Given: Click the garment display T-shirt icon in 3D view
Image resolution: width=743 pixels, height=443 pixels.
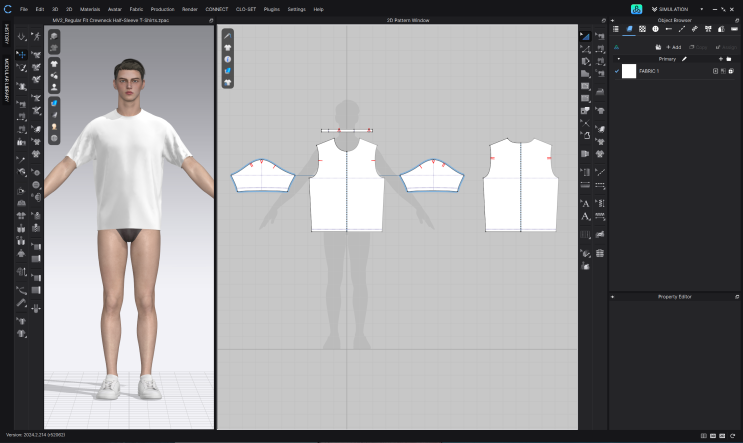Looking at the screenshot, I should coord(54,63).
